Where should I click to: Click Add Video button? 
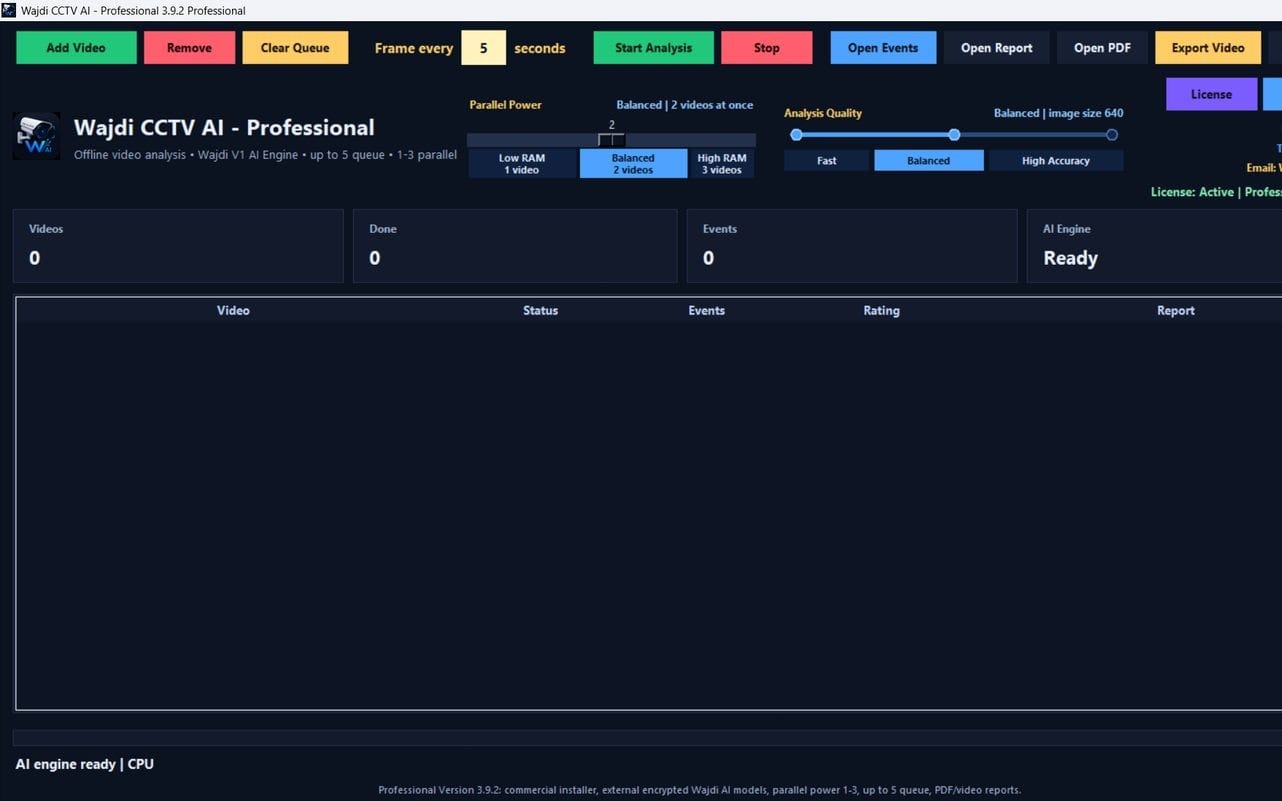76,48
